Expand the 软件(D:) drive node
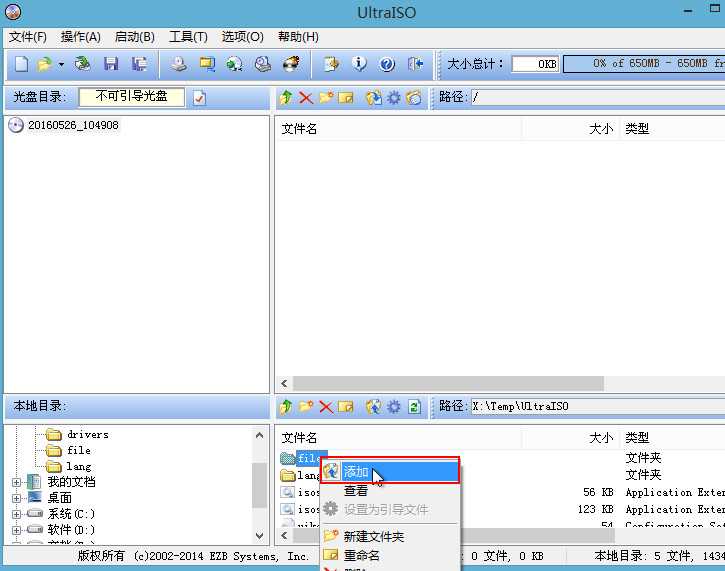Viewport: 725px width, 571px height. point(16,530)
